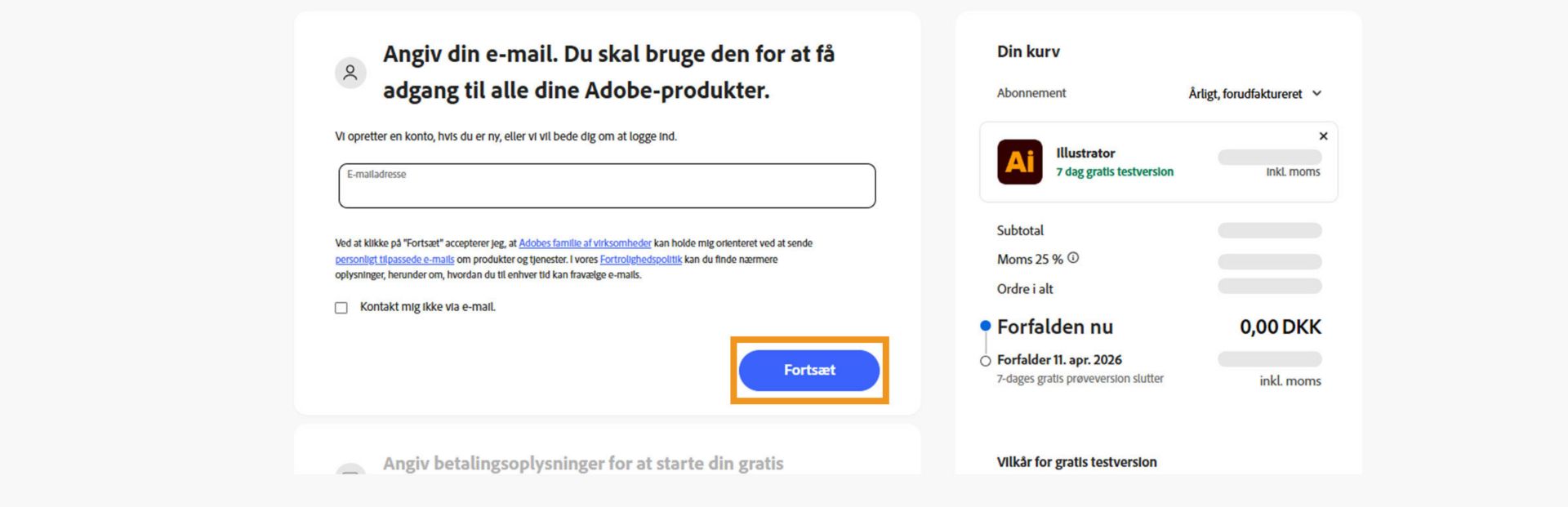The width and height of the screenshot is (1568, 507).
Task: Click the chevron next to Abonnement
Action: pyautogui.click(x=1317, y=94)
